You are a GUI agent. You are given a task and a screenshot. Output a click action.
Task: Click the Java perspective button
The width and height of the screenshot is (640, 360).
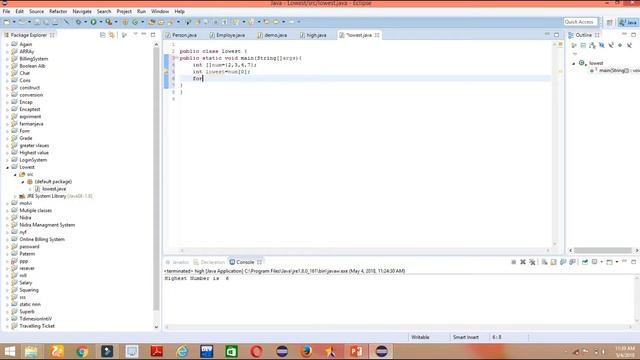click(x=628, y=22)
